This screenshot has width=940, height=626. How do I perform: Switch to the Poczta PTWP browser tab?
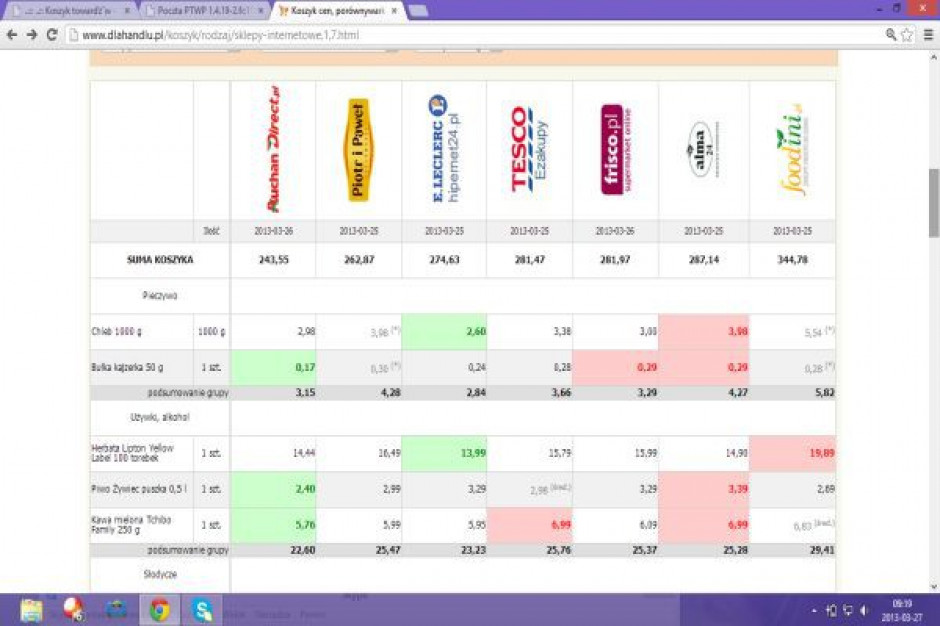click(206, 10)
